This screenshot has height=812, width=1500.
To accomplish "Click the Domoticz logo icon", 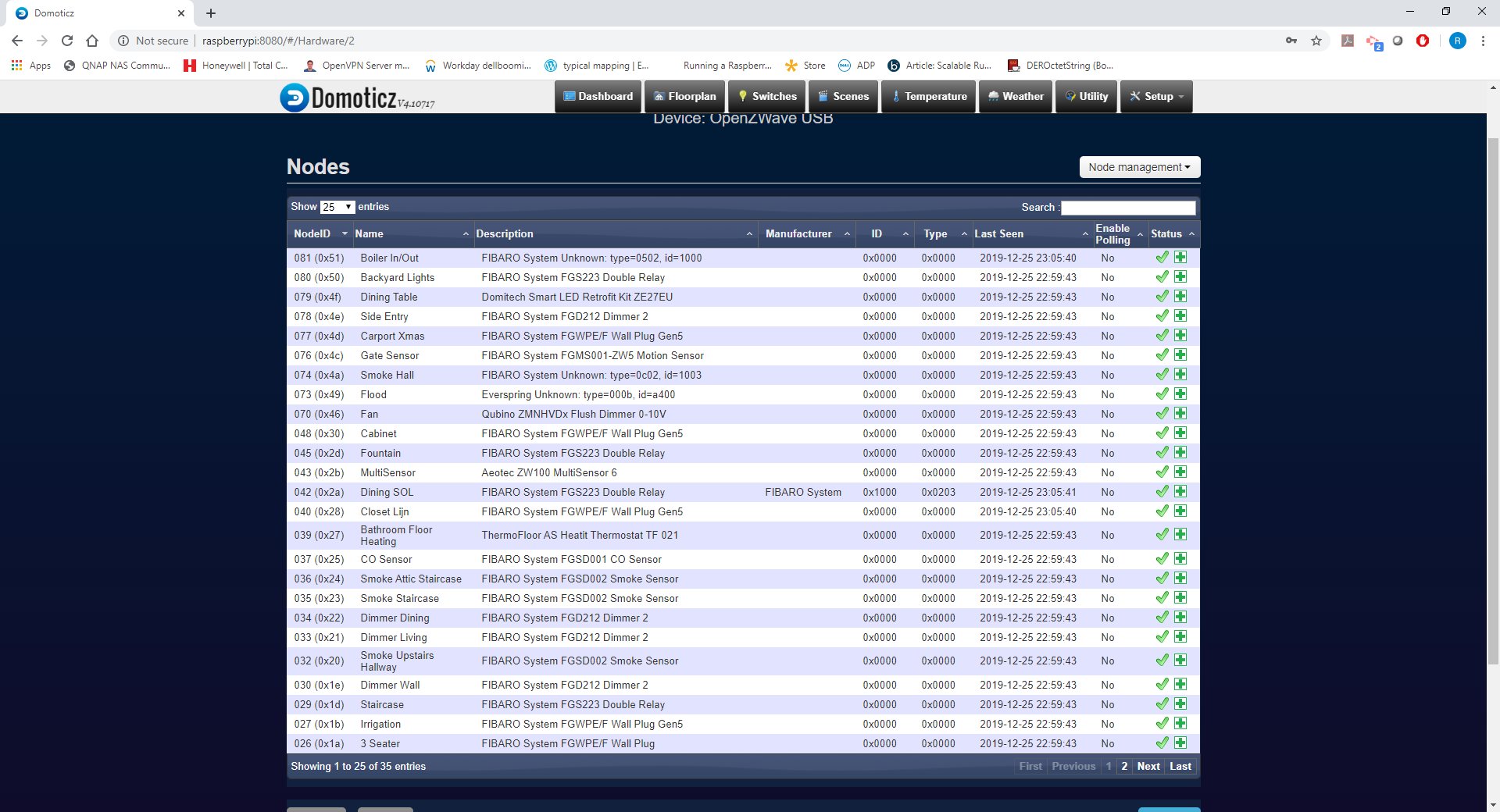I will [x=295, y=98].
